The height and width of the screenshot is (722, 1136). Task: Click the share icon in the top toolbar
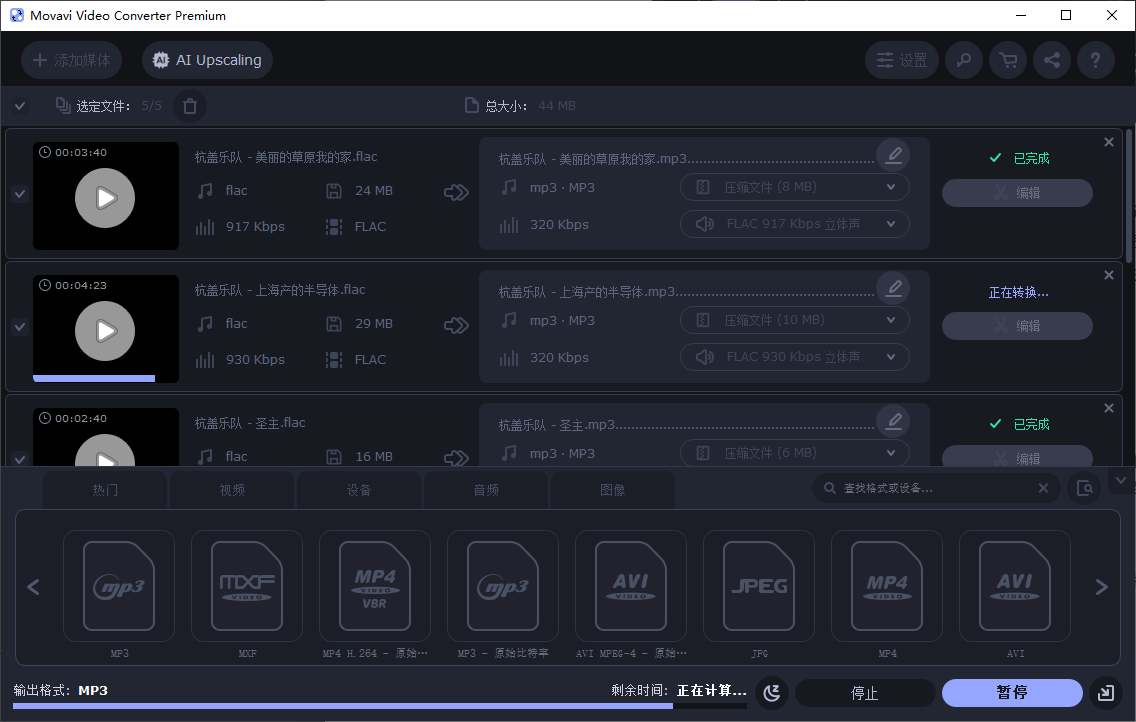[1051, 60]
